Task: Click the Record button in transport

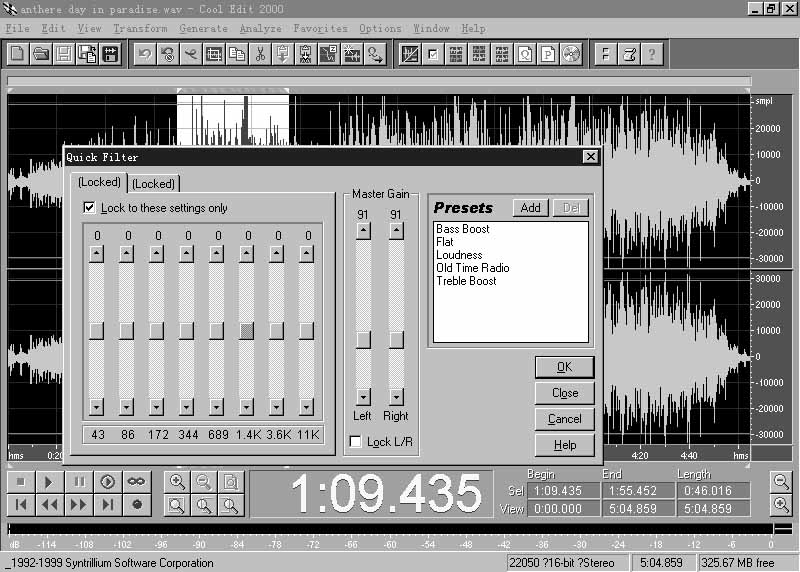Action: coord(137,505)
